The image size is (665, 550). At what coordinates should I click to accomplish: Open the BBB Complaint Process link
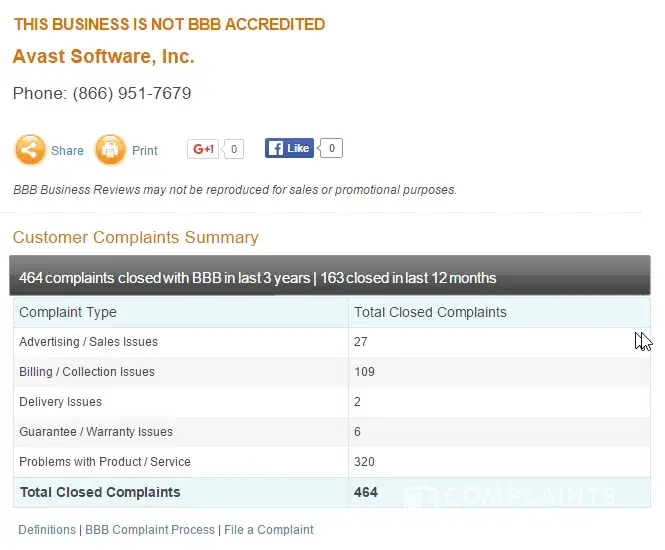(x=150, y=530)
